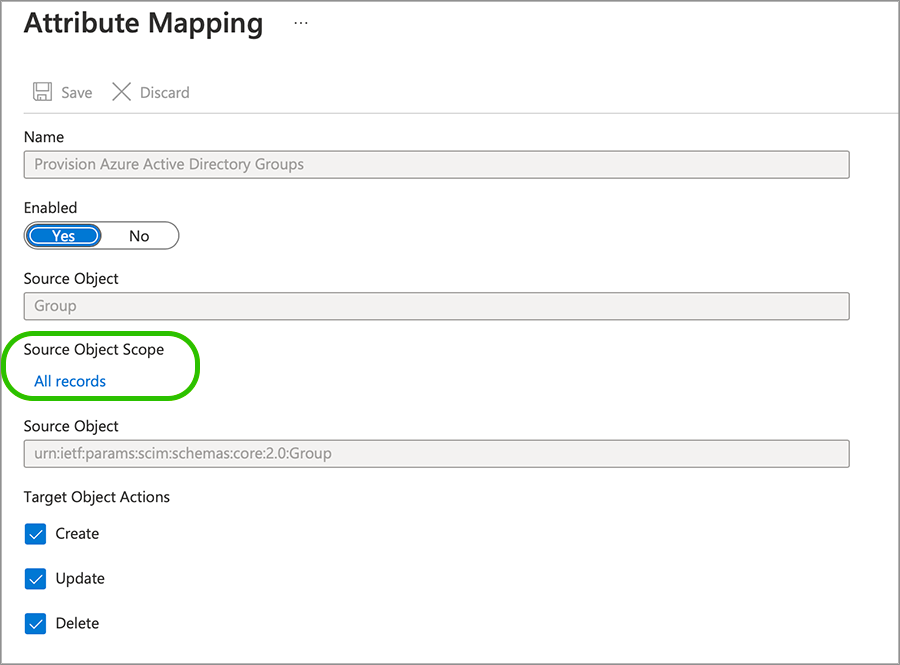The height and width of the screenshot is (665, 900).
Task: Click the Name input field
Action: coord(436,164)
